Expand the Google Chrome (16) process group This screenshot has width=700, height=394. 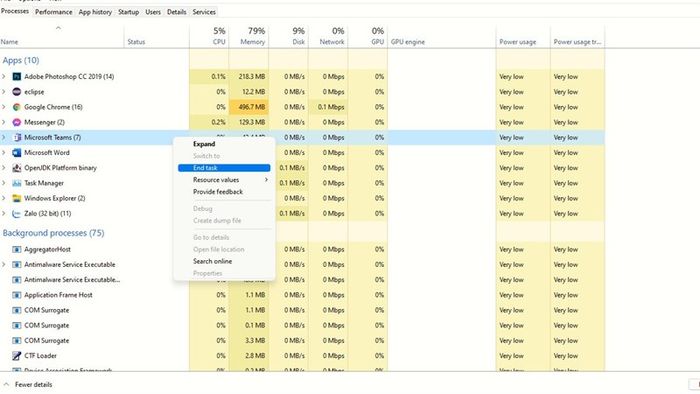[4, 107]
